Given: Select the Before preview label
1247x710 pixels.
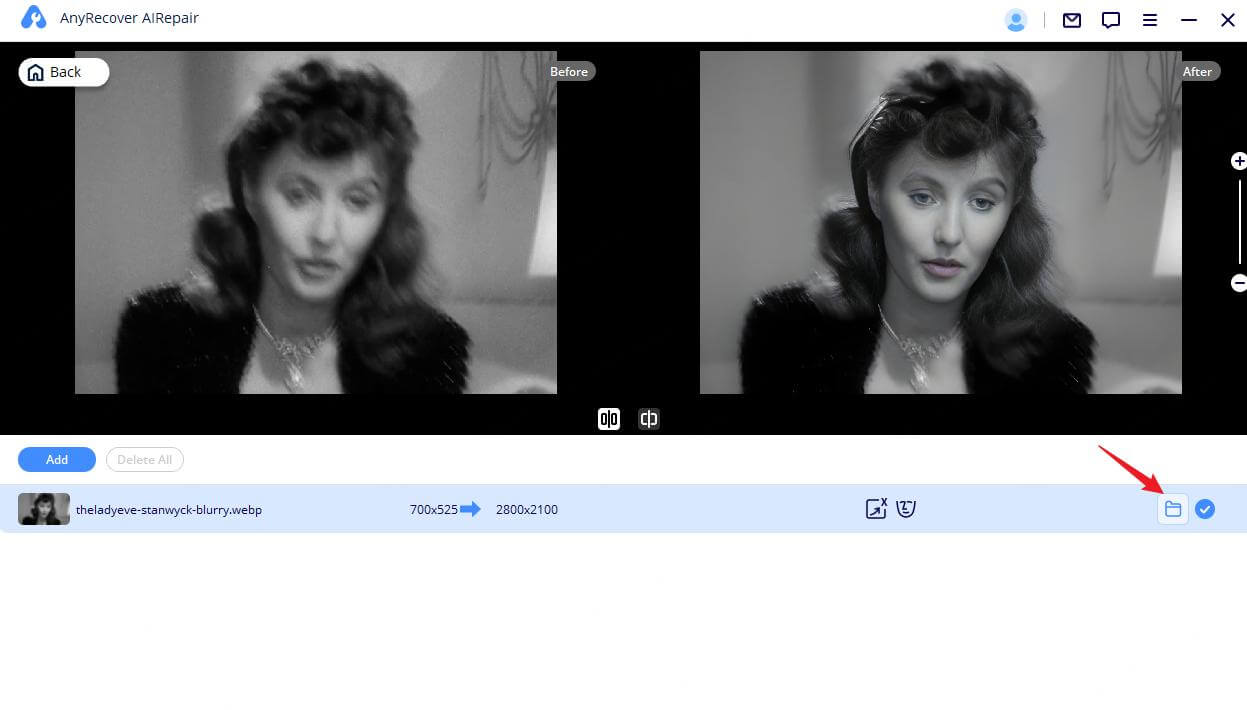Looking at the screenshot, I should click(569, 71).
